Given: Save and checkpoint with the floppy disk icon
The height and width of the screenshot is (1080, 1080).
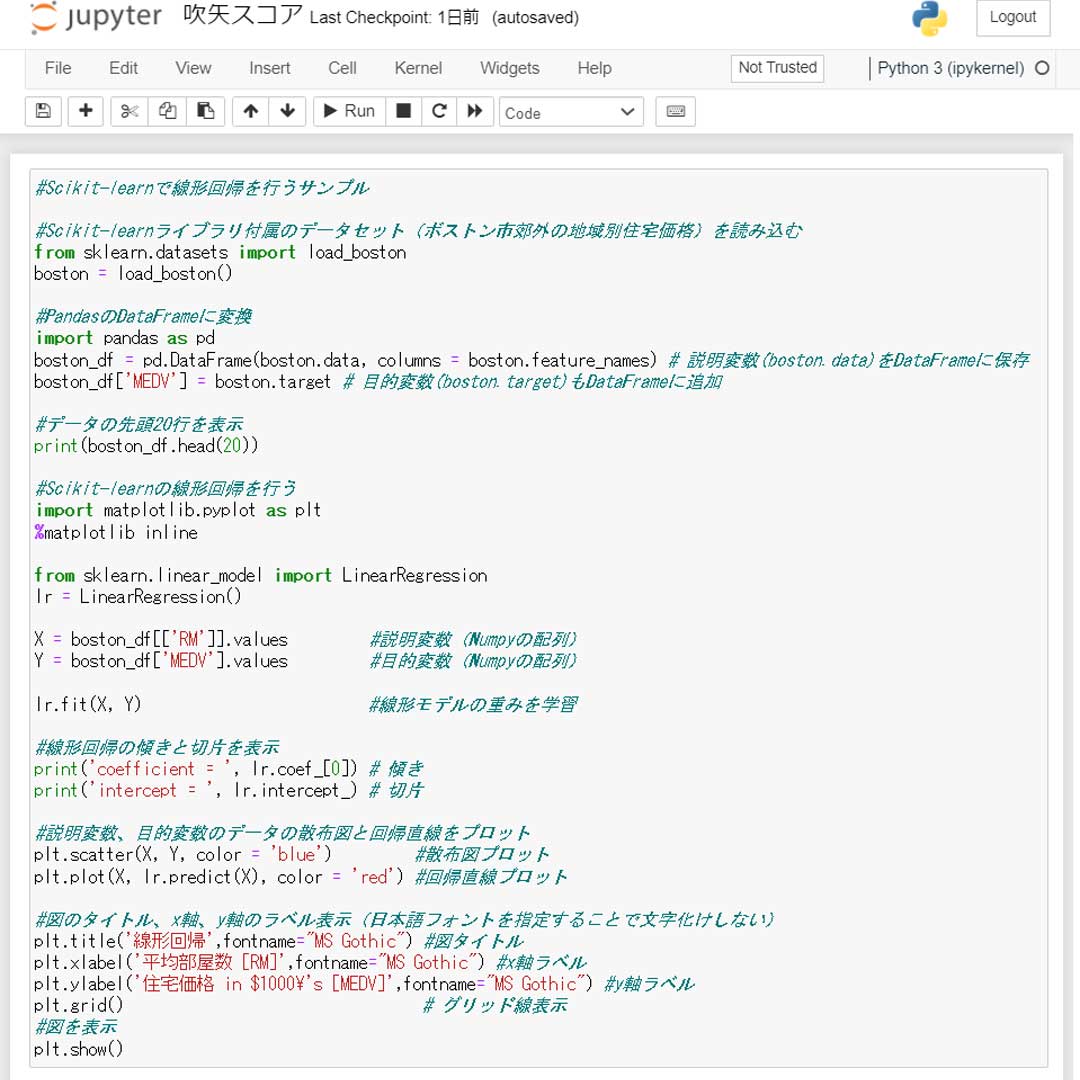Looking at the screenshot, I should click(43, 111).
